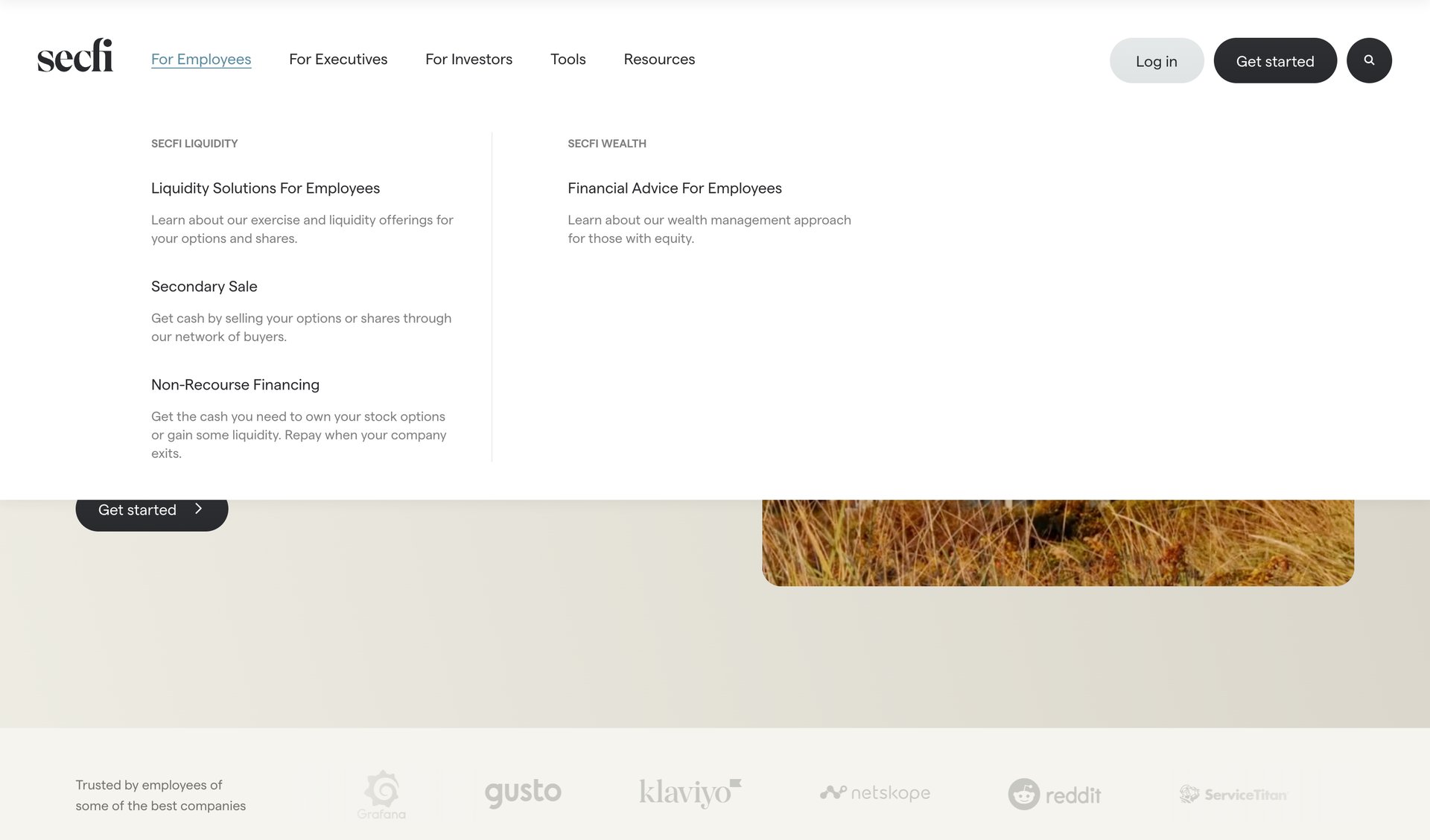Open Liquidity Solutions For Employees
The image size is (1430, 840).
(265, 188)
